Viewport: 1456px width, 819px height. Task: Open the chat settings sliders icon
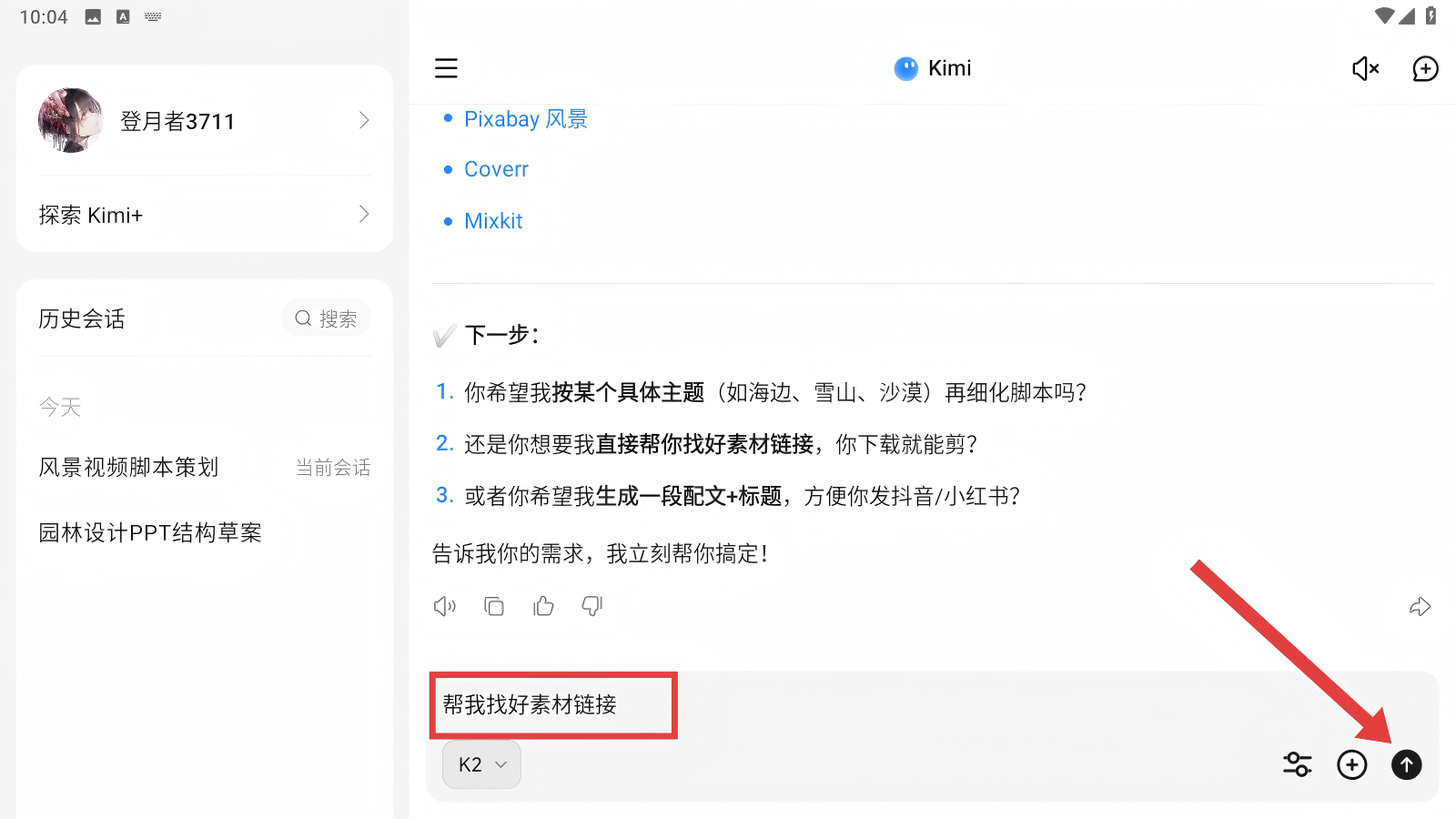(1297, 764)
